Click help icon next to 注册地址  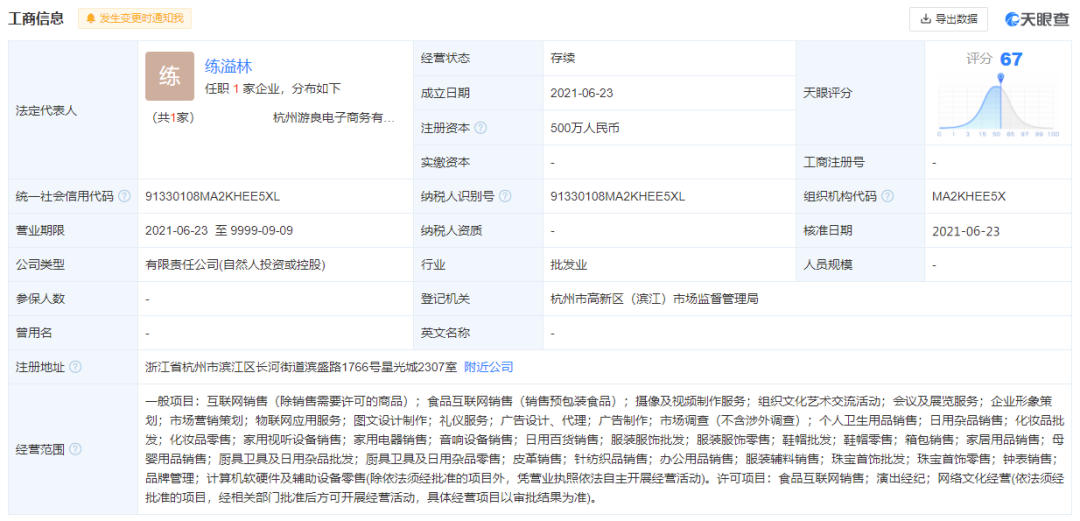coord(75,367)
